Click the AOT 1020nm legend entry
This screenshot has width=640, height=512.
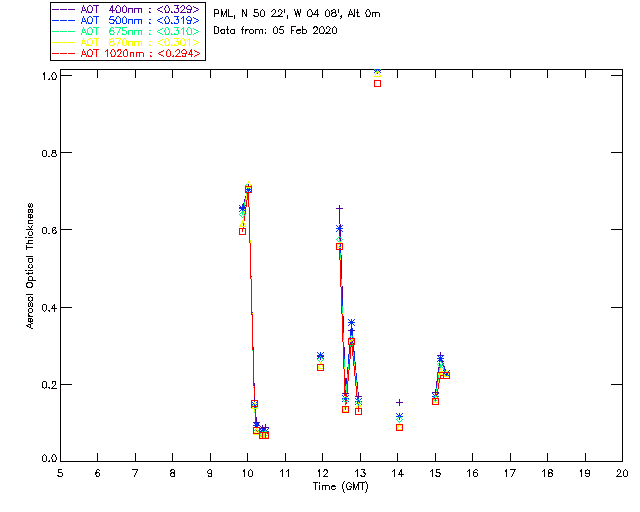pos(126,53)
